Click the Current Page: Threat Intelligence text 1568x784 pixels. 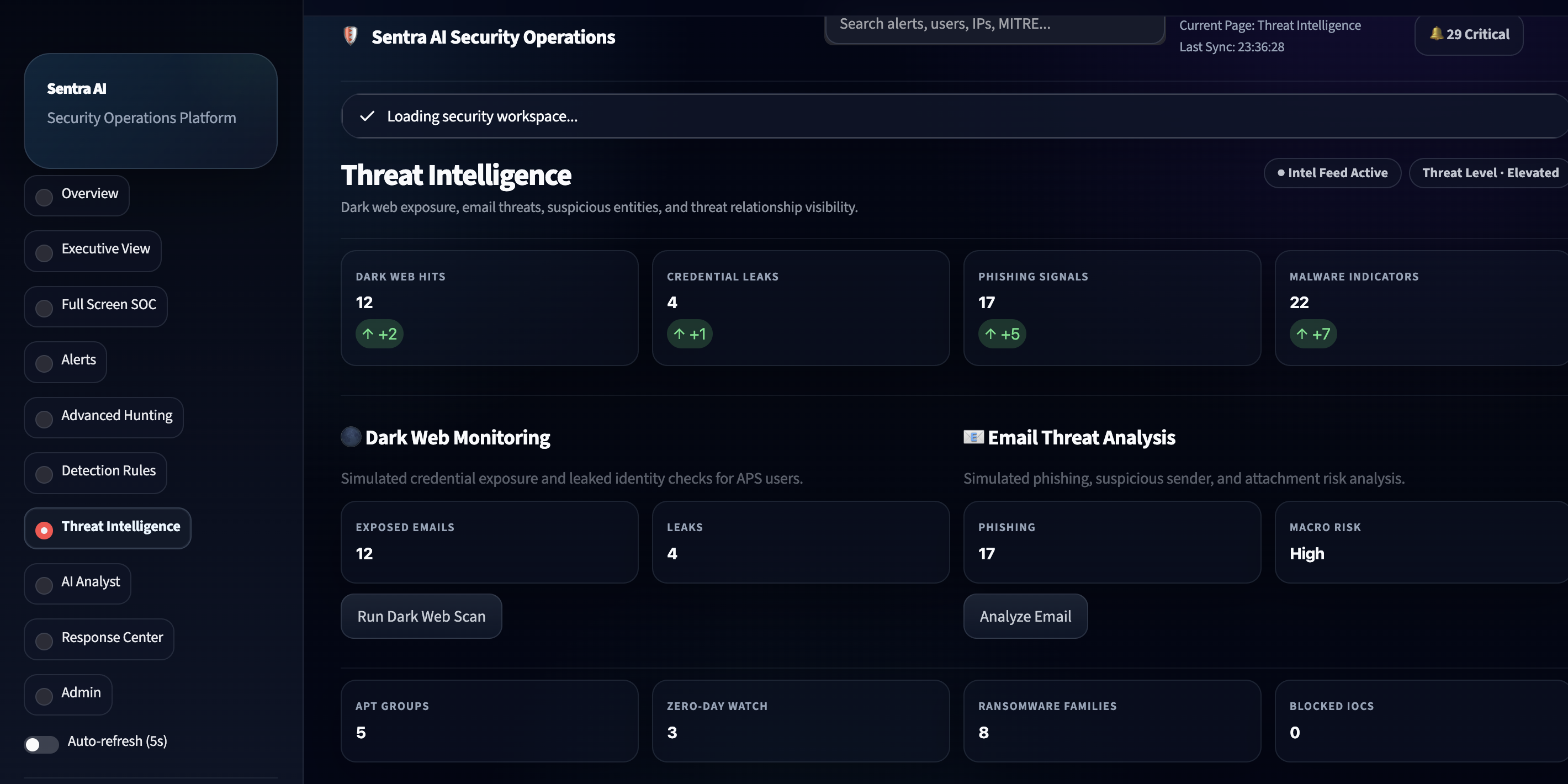point(1270,25)
